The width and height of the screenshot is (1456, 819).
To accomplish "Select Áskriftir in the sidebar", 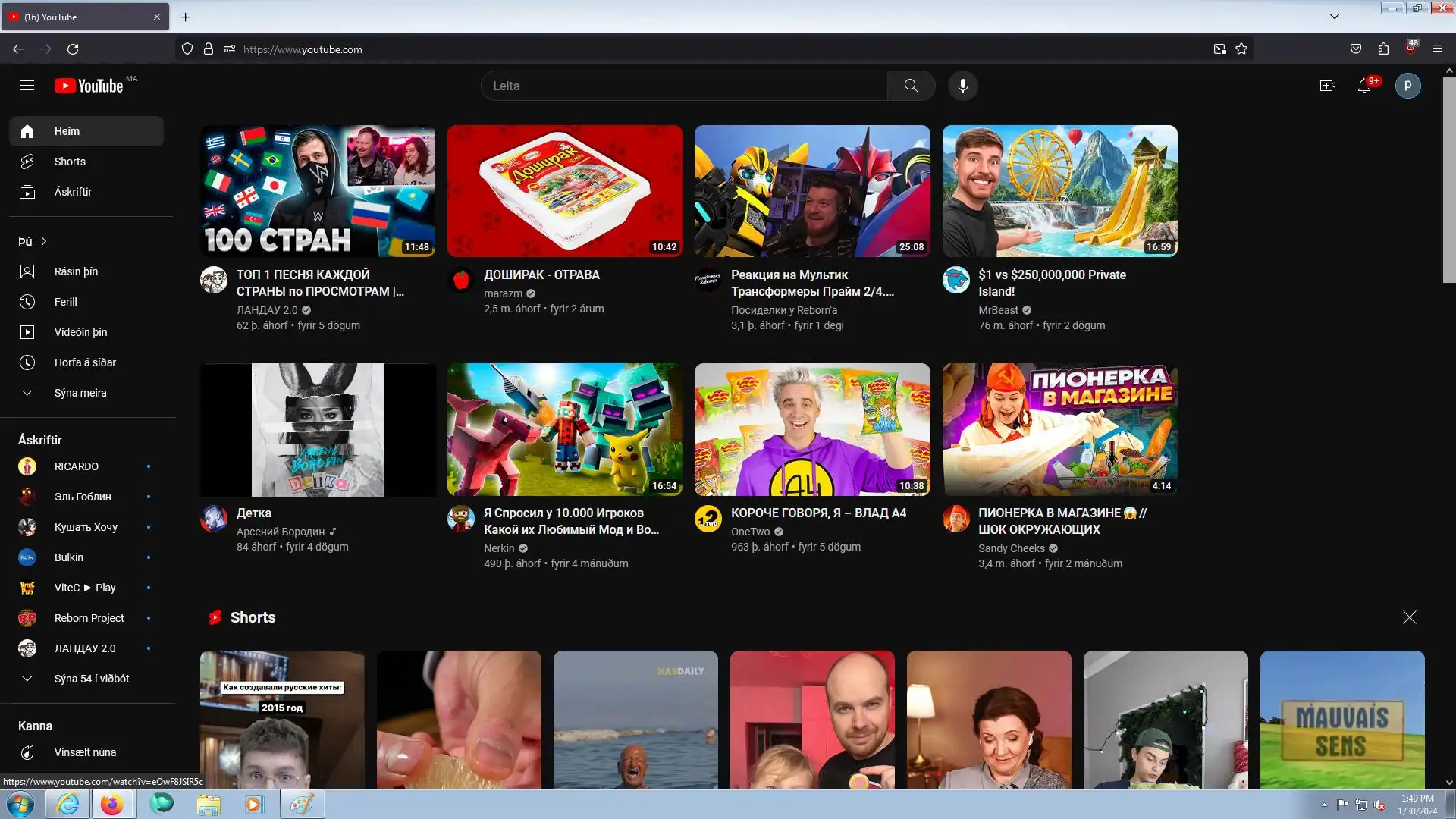I will coord(73,192).
